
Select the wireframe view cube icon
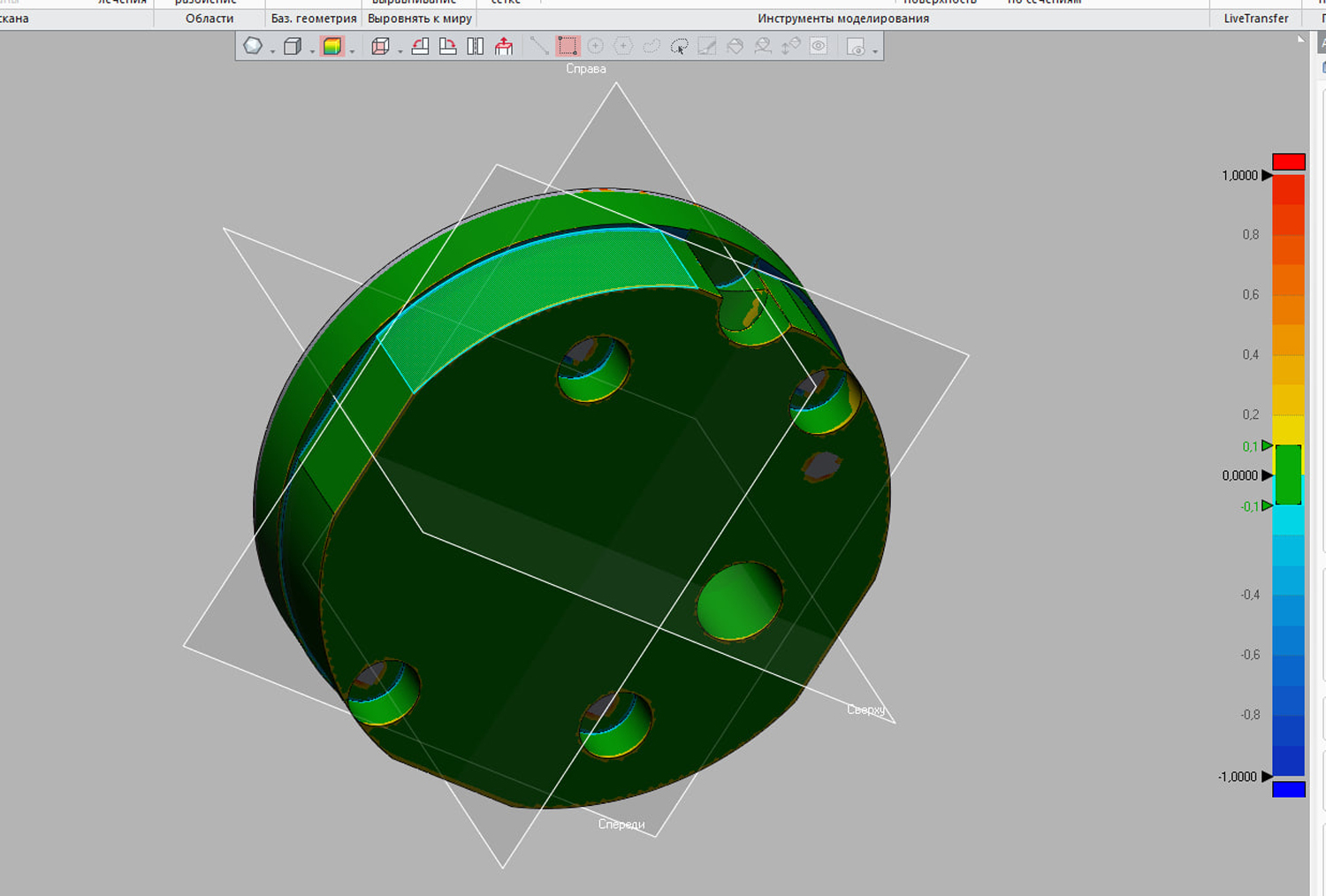click(381, 46)
